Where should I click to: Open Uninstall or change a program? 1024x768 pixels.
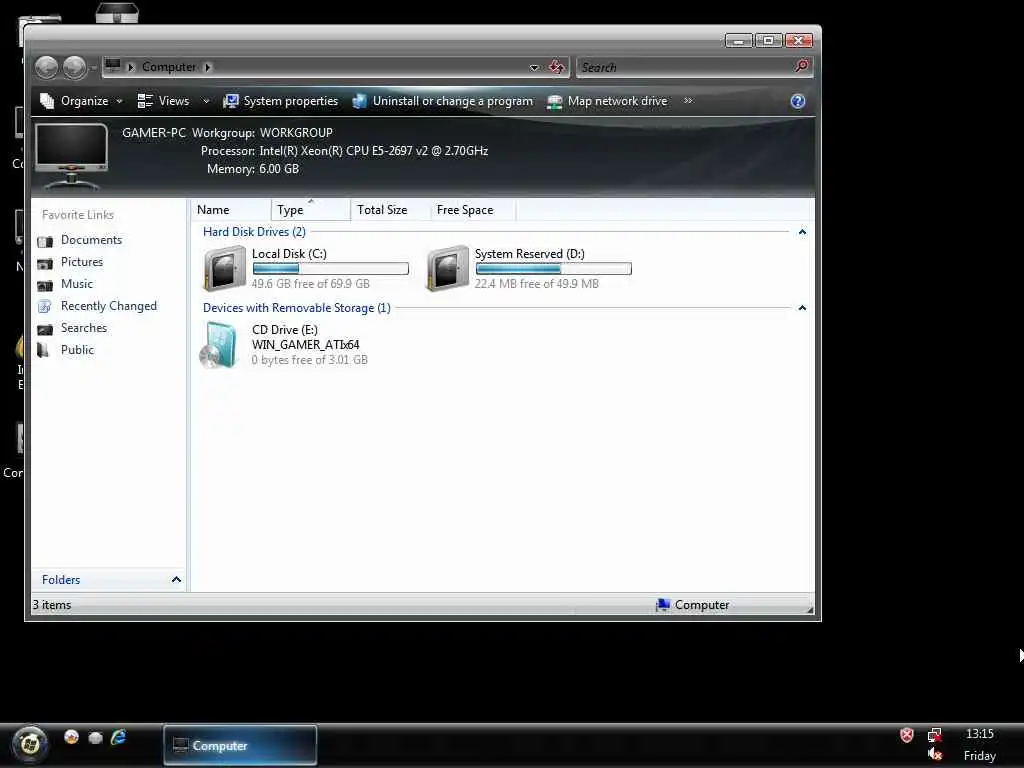tap(443, 101)
